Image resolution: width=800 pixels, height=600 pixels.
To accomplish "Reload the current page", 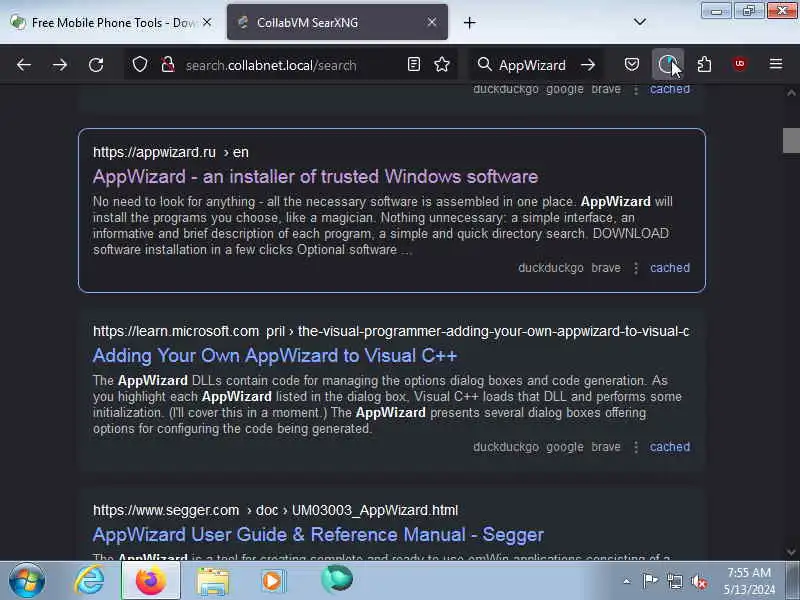I will [x=96, y=65].
